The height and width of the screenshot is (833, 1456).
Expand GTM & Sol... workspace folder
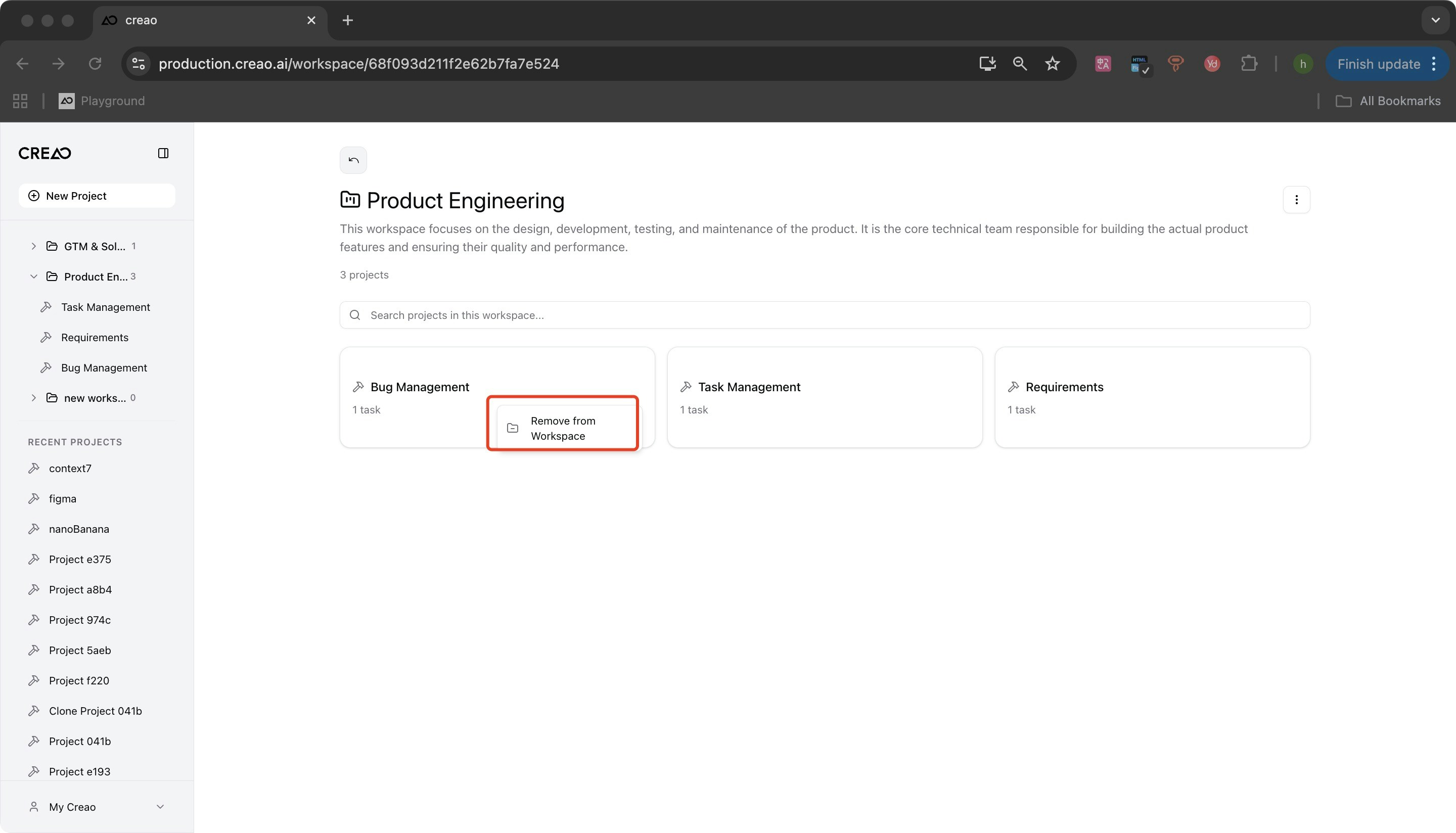[34, 246]
